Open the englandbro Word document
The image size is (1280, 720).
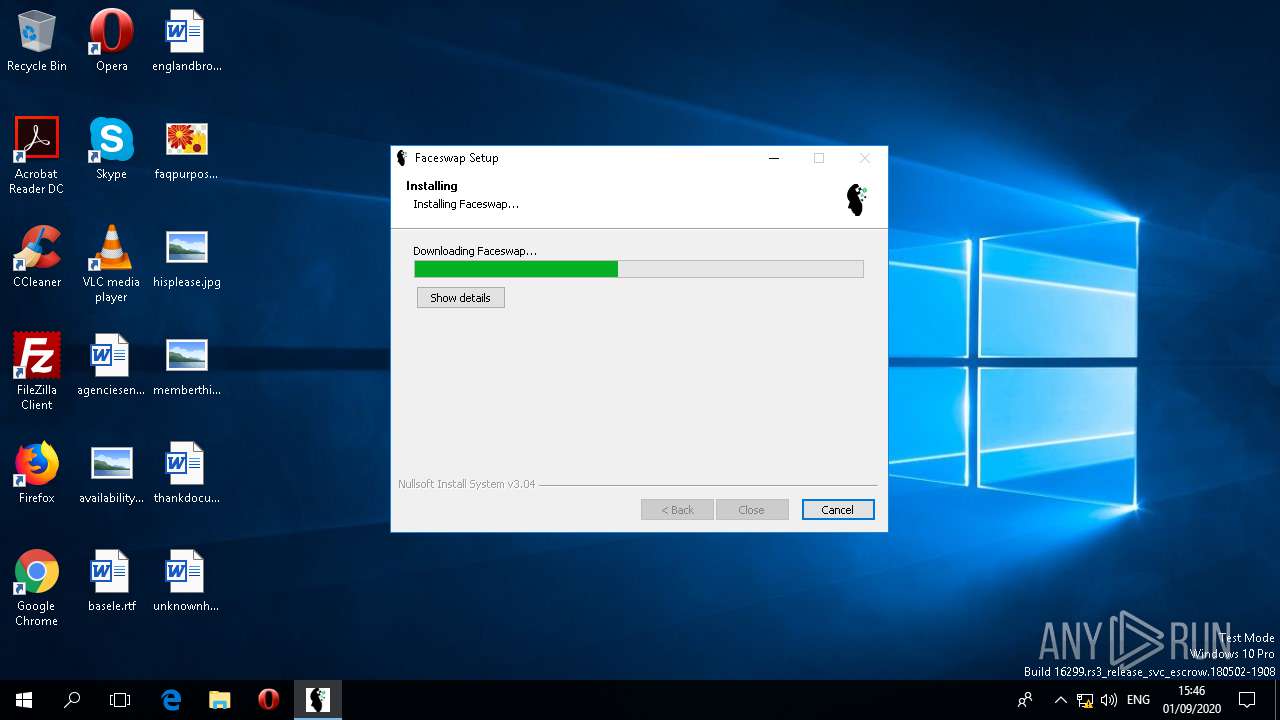186,41
